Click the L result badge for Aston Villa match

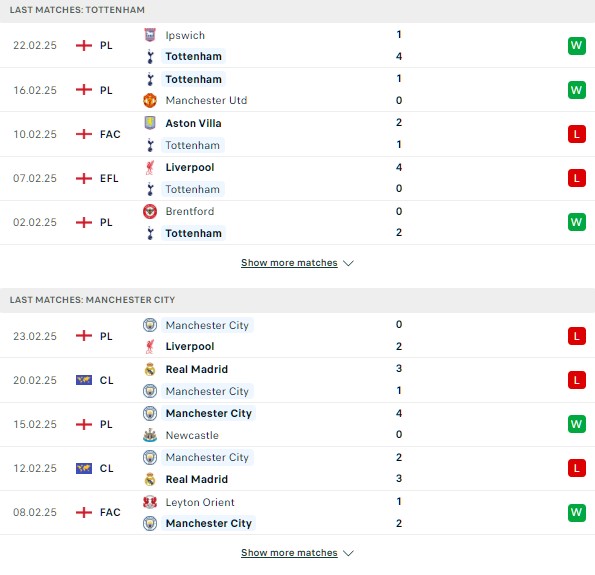point(576,134)
